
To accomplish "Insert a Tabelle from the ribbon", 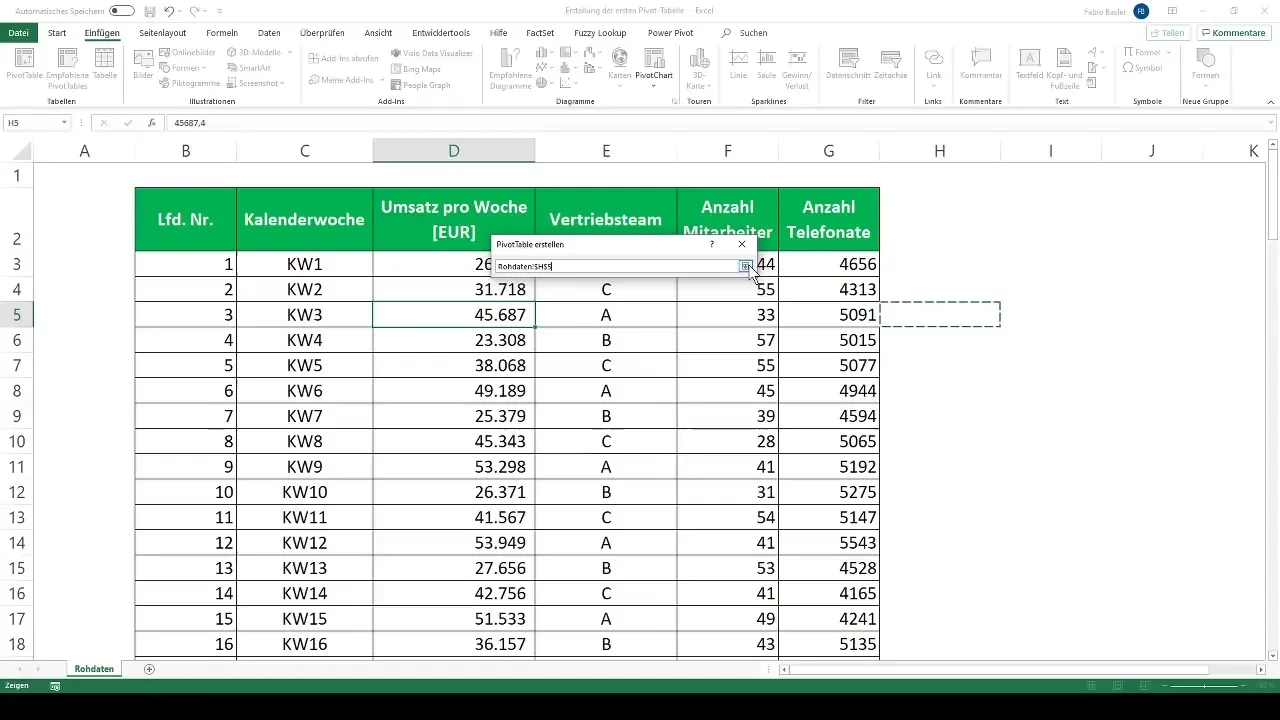I will coord(104,64).
